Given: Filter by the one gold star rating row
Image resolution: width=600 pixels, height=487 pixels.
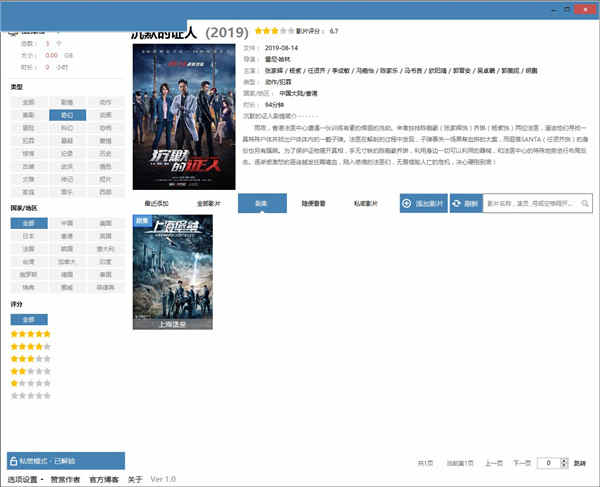Looking at the screenshot, I should tap(31, 383).
